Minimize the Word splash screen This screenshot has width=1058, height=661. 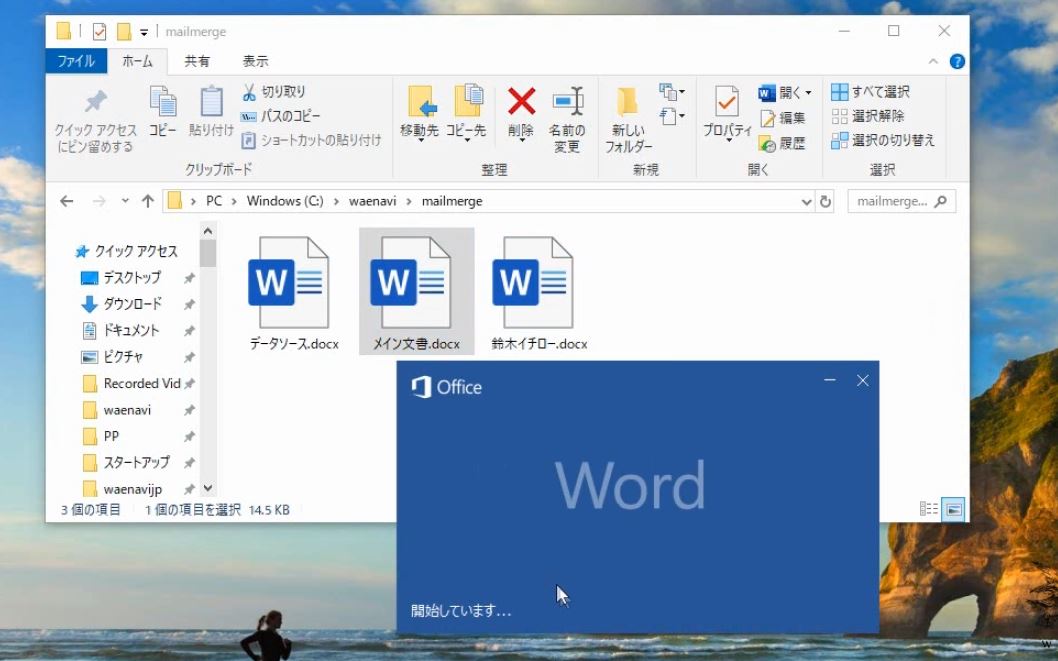(x=830, y=380)
